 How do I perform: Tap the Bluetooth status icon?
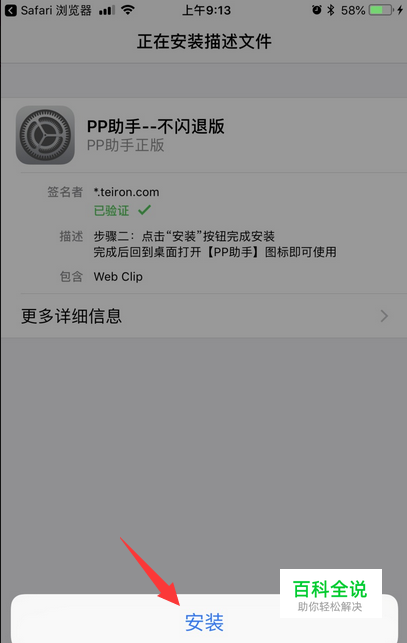click(331, 10)
